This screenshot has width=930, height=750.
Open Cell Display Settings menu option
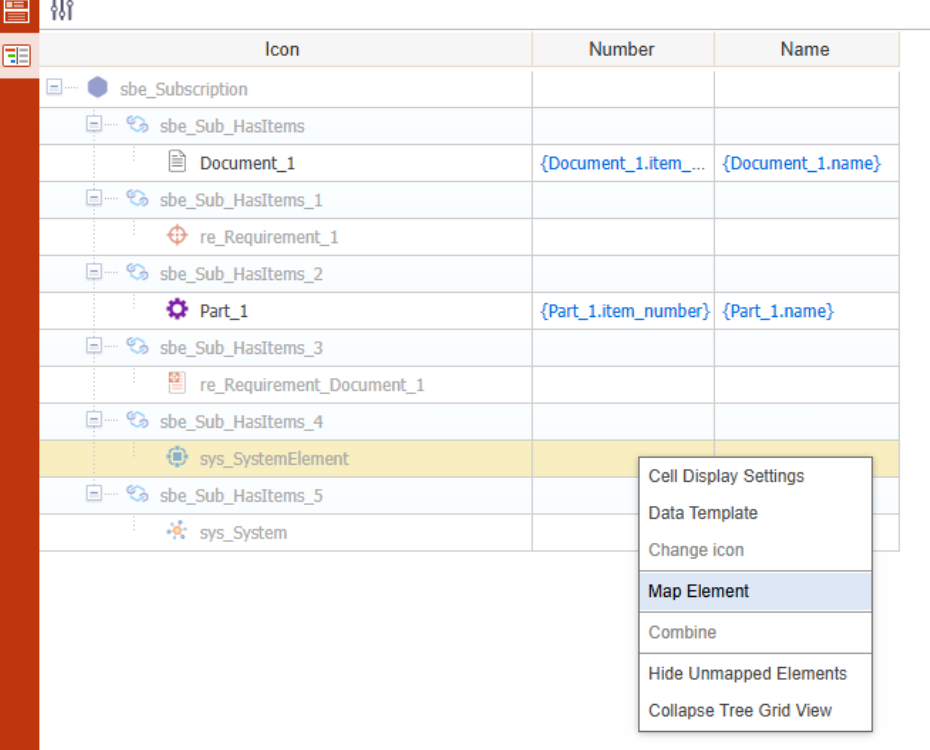726,476
